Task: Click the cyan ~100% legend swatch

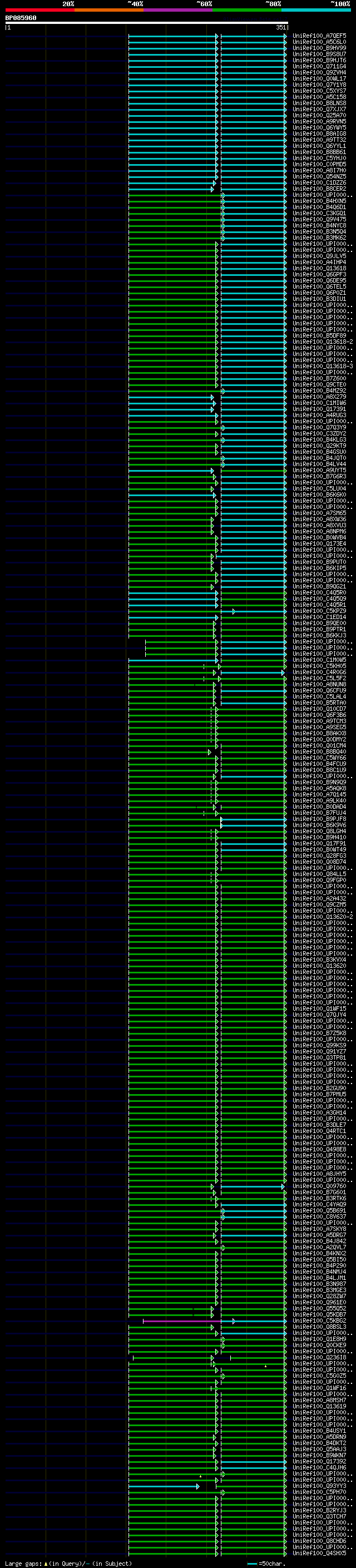Action: click(316, 10)
